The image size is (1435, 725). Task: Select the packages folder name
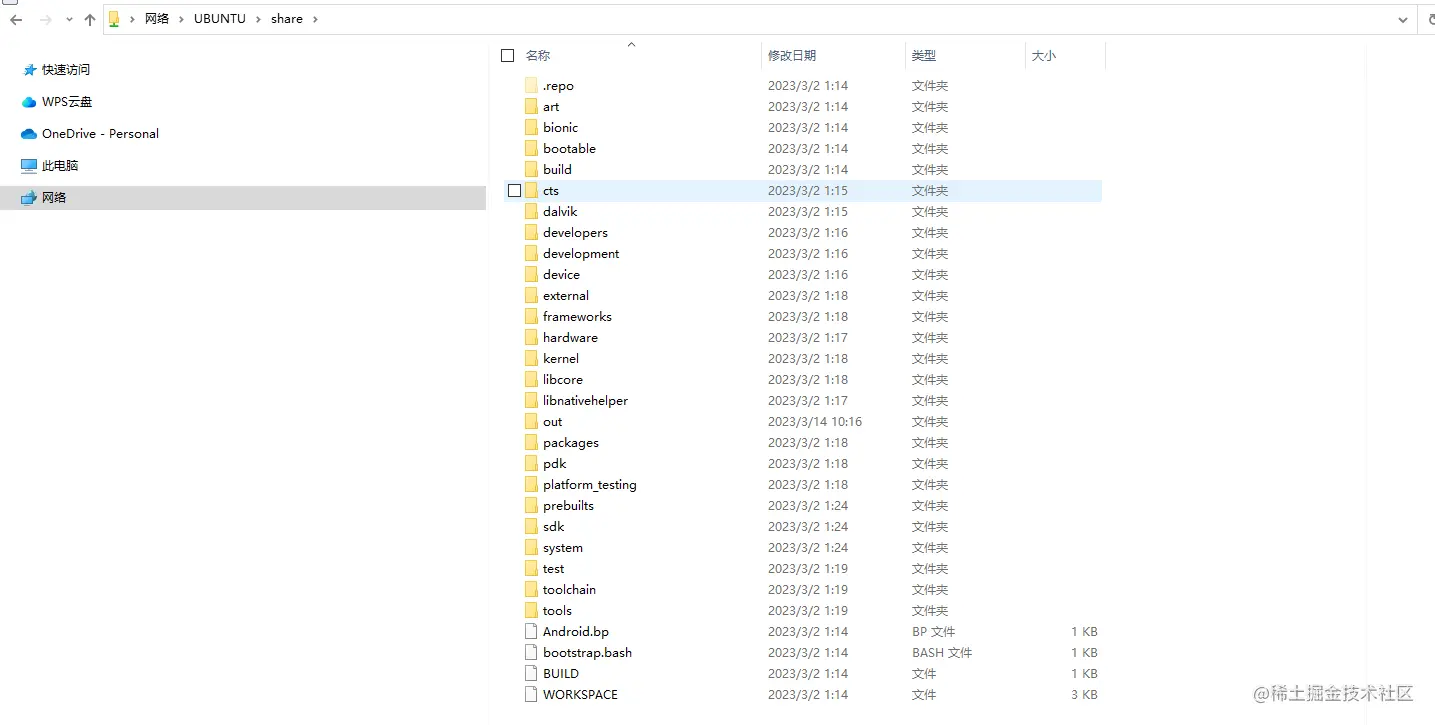[x=571, y=443]
